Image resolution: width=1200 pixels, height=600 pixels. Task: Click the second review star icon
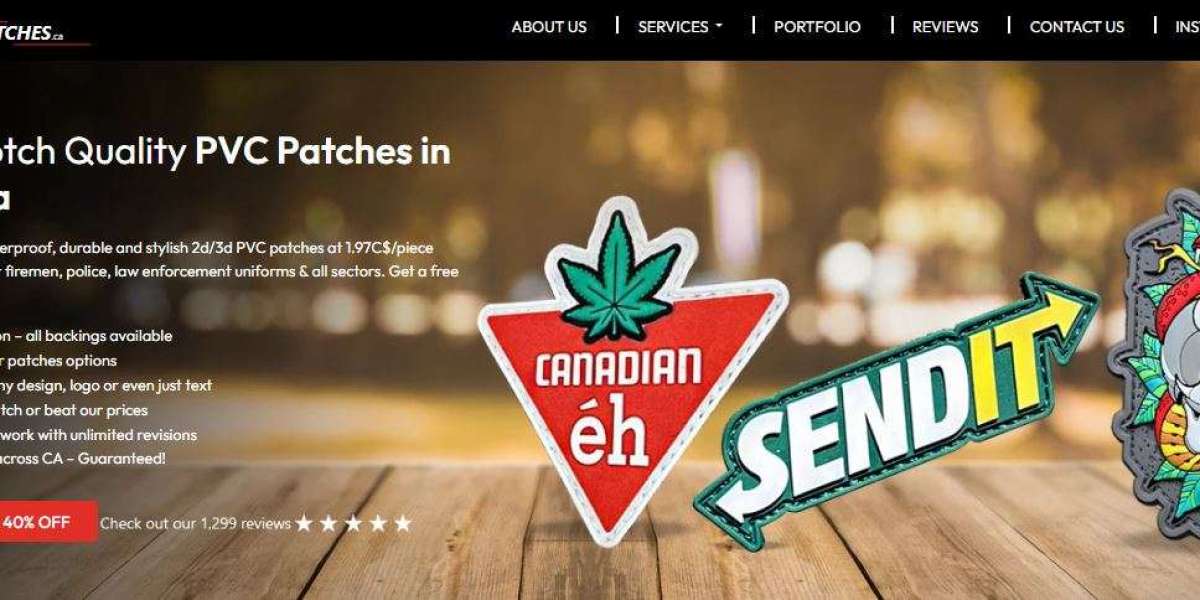point(329,523)
